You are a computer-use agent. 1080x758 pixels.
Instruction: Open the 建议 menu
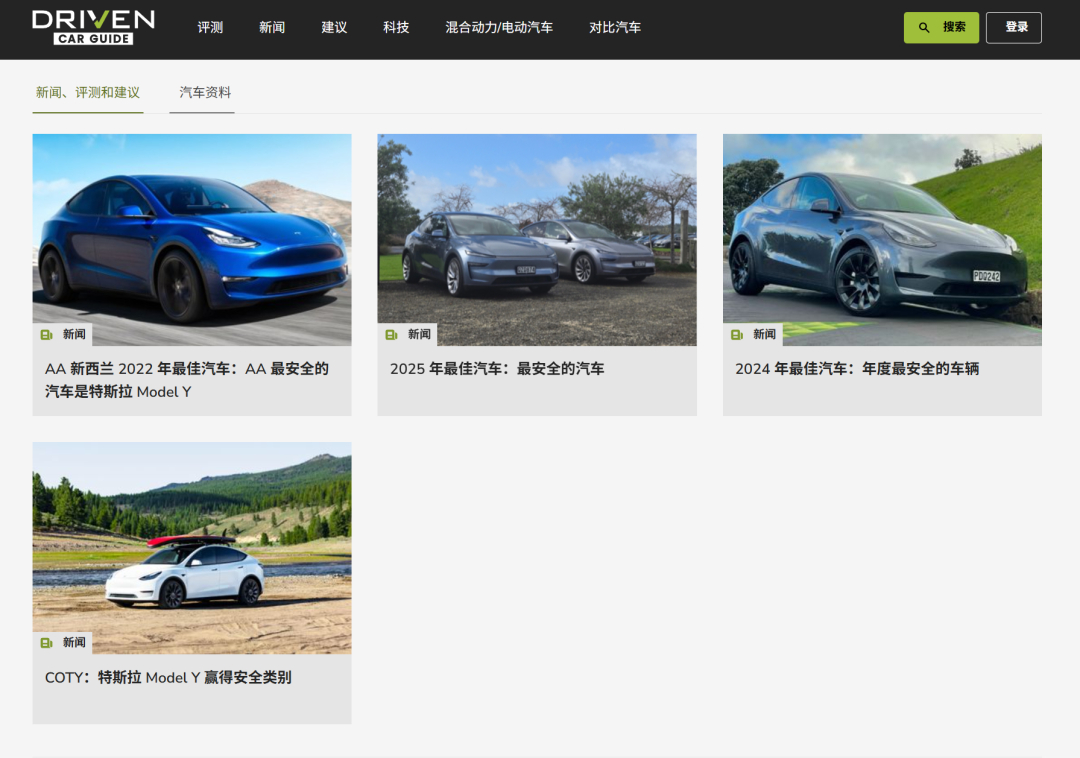tap(334, 28)
